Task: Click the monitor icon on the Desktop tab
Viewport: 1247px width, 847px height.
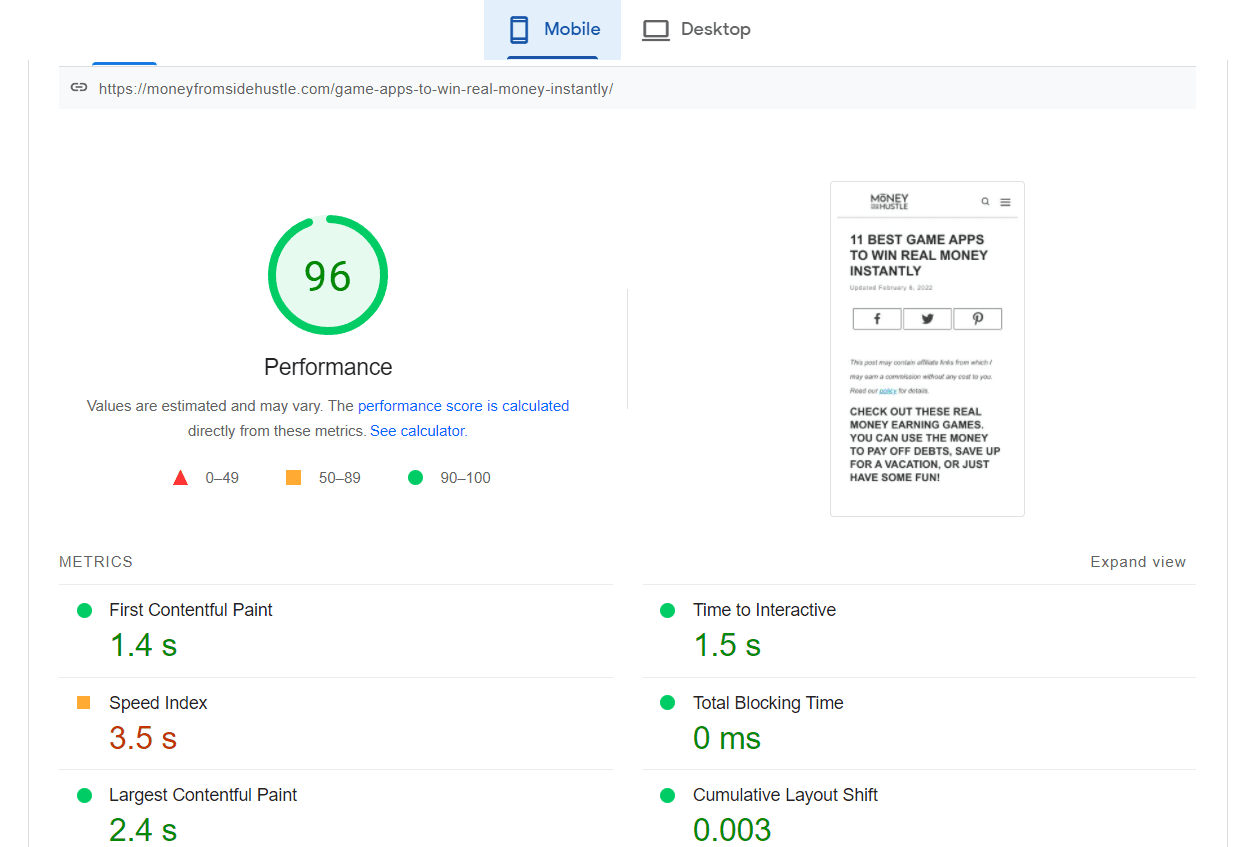Action: (x=656, y=29)
